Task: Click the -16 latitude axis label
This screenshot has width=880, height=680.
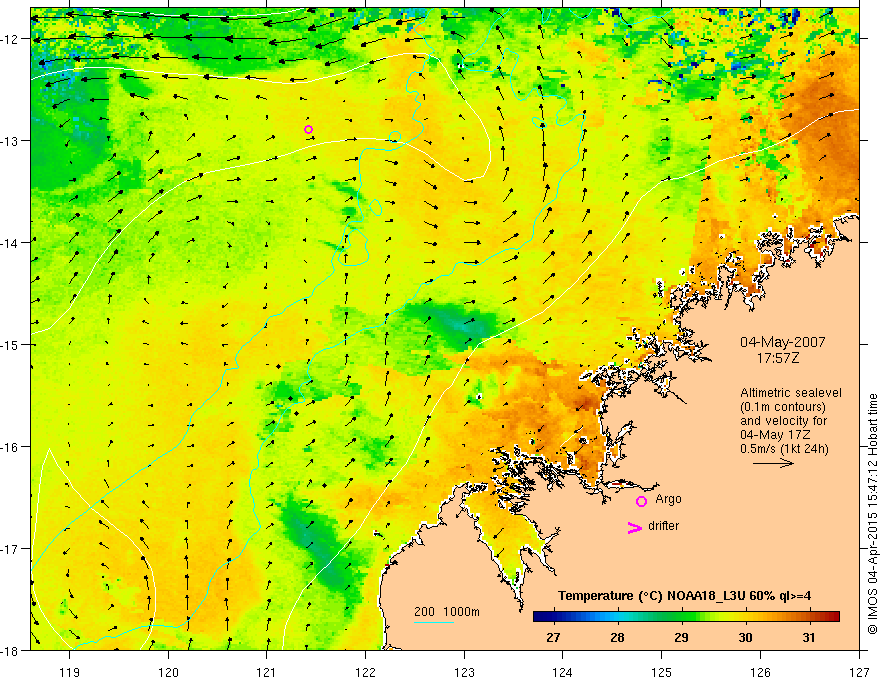Action: [x=10, y=447]
